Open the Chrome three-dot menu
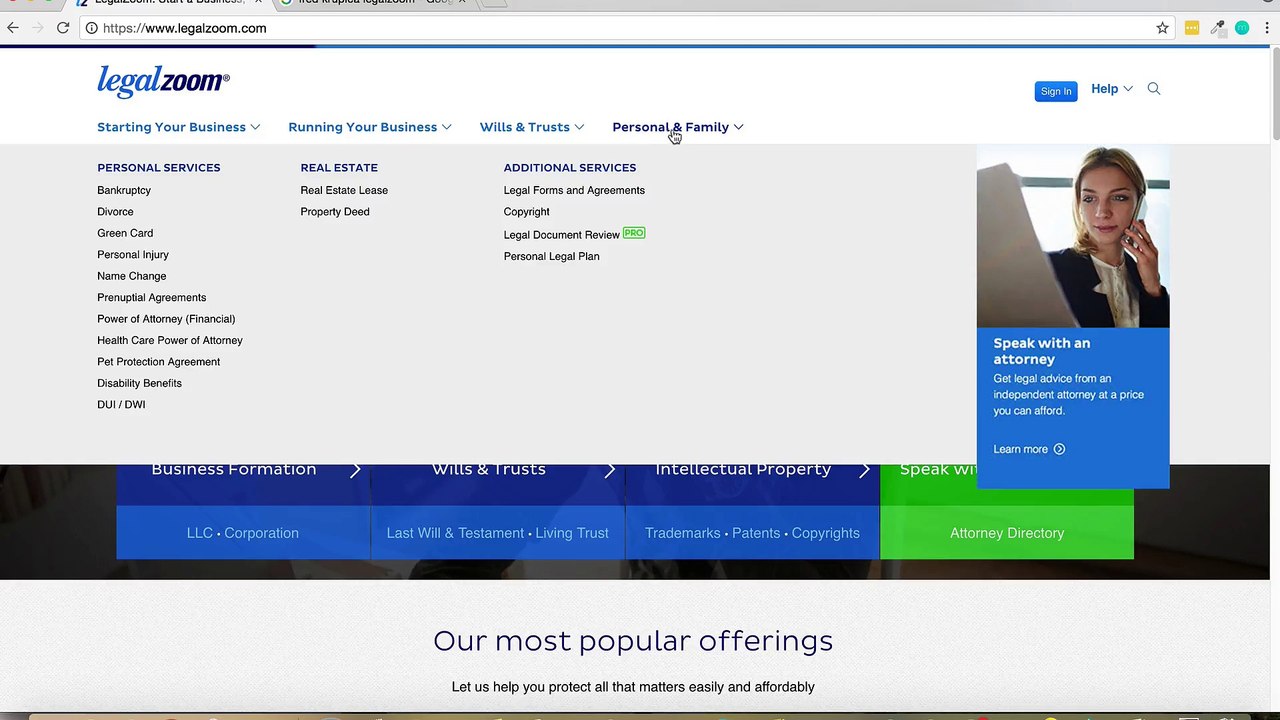This screenshot has width=1280, height=720. pos(1267,28)
